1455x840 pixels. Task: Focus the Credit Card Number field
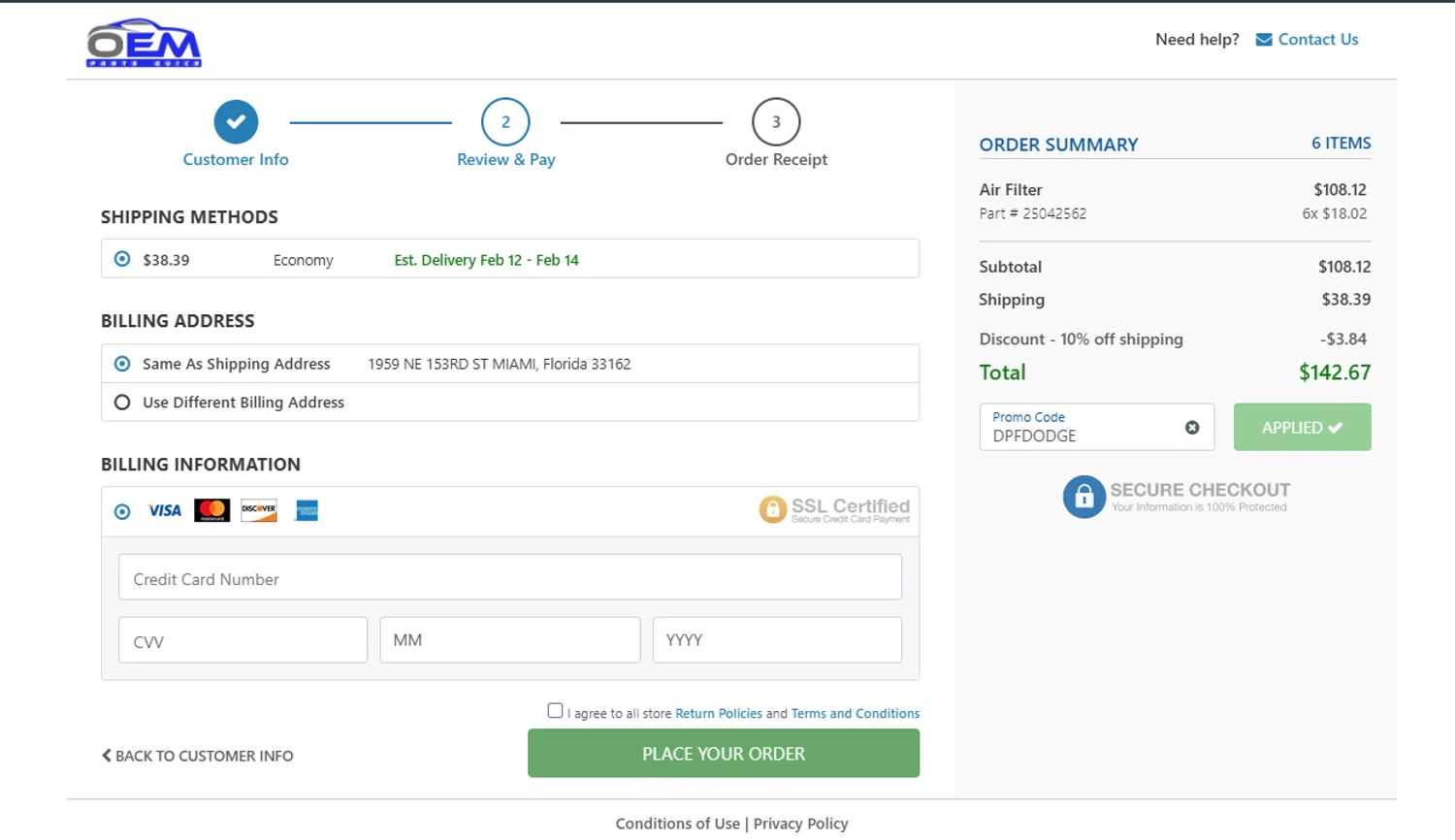tap(510, 577)
